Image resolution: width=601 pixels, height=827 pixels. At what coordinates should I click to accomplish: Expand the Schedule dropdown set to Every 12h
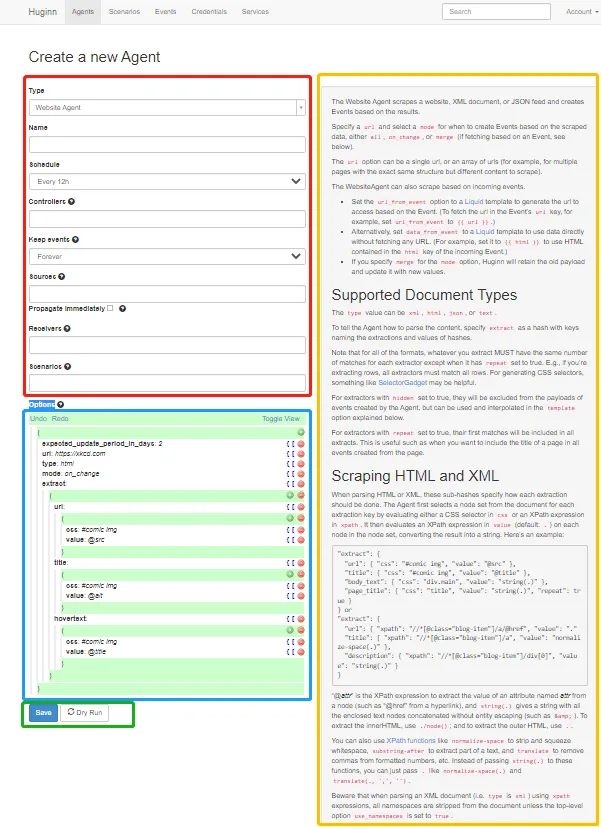coord(167,181)
